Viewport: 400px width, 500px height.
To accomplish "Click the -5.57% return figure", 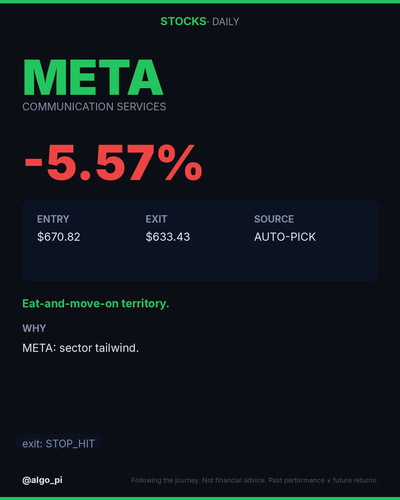I will tap(113, 163).
